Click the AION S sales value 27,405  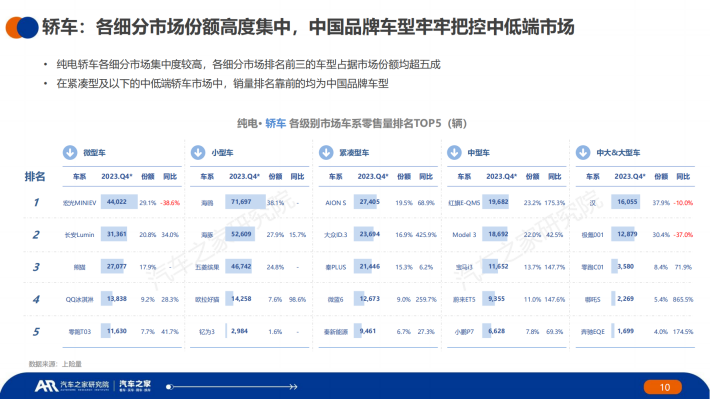click(x=369, y=202)
